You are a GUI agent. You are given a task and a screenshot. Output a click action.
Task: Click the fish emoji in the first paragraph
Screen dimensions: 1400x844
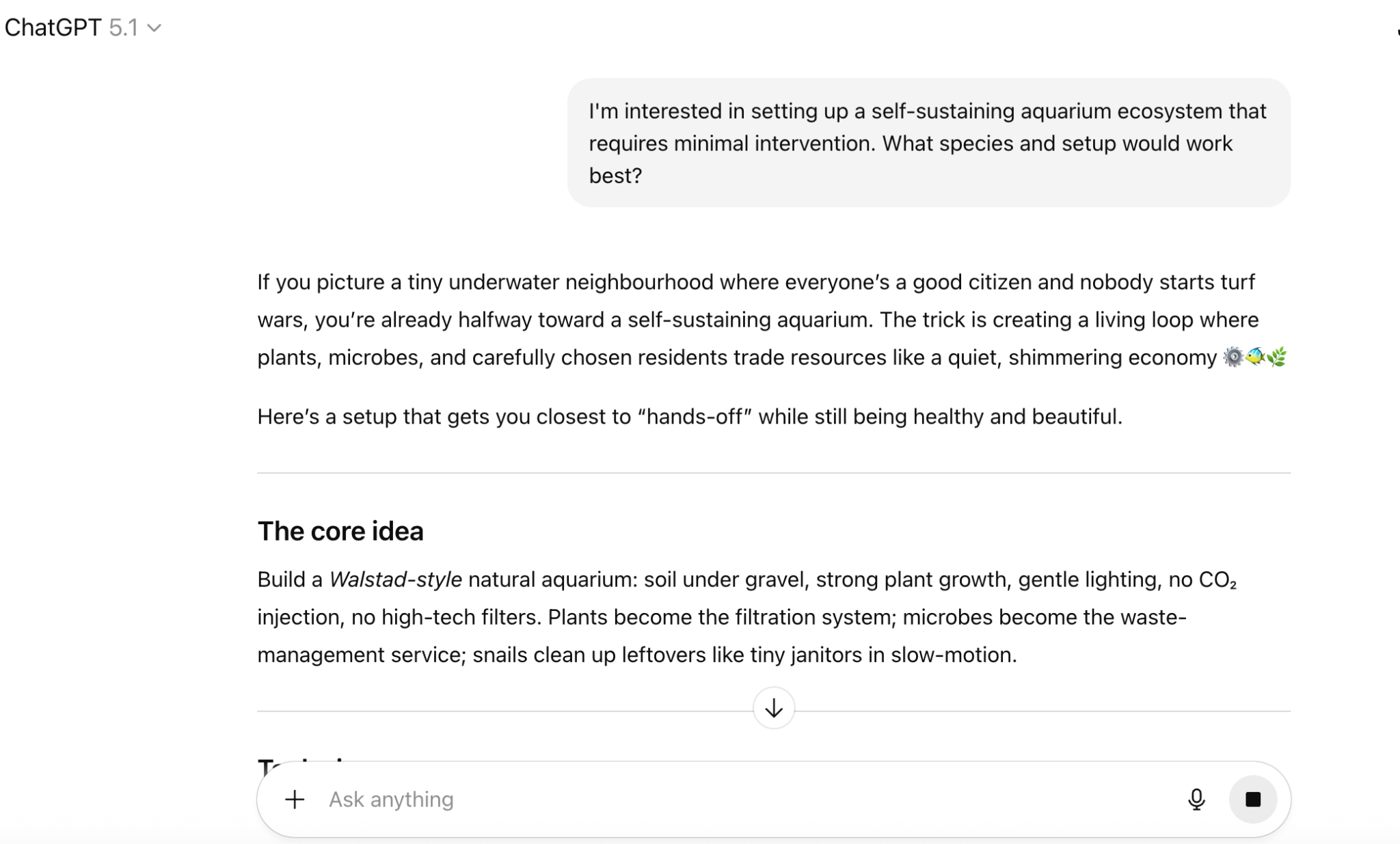[1255, 357]
